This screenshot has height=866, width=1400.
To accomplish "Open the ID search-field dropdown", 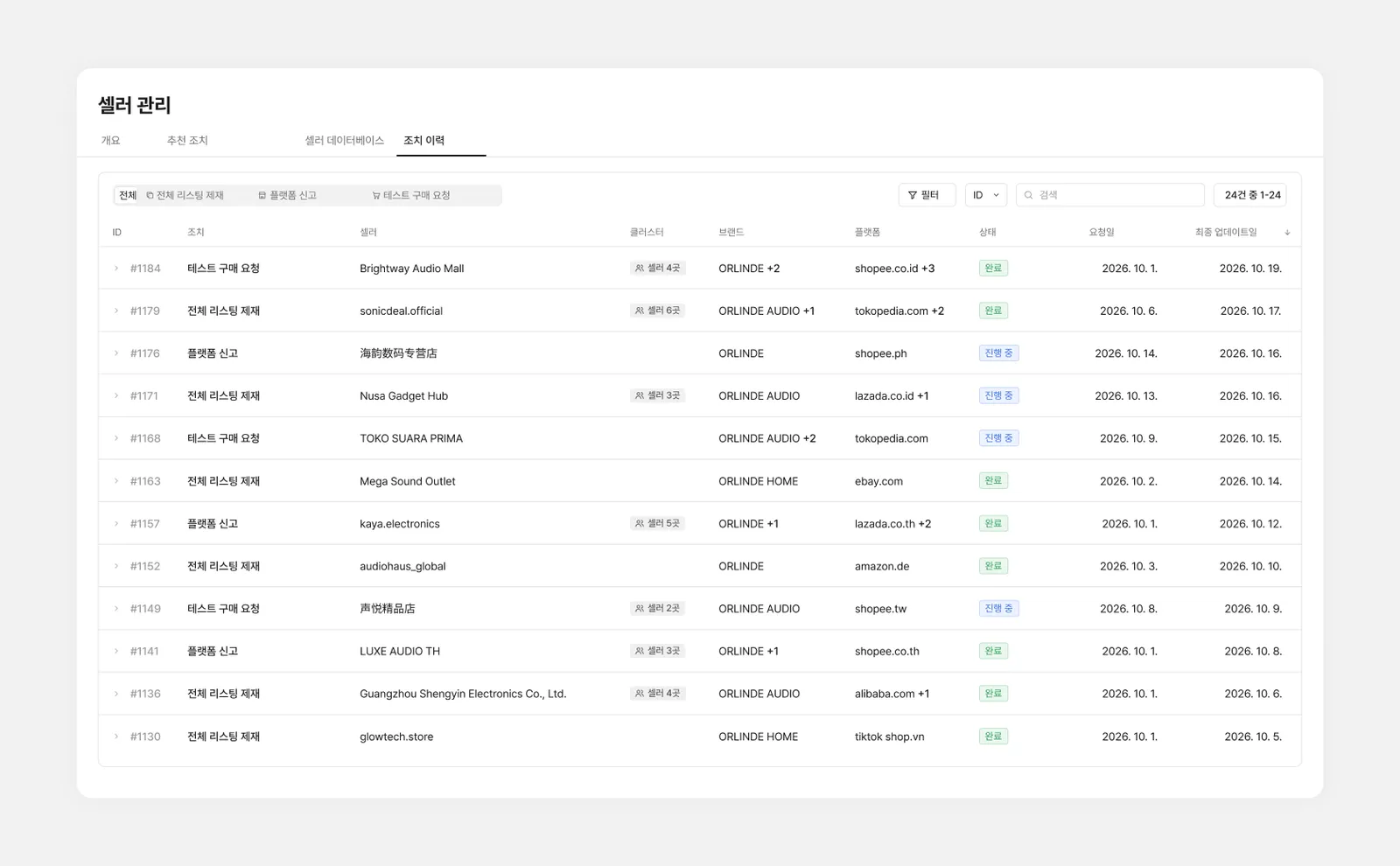I will click(x=986, y=195).
